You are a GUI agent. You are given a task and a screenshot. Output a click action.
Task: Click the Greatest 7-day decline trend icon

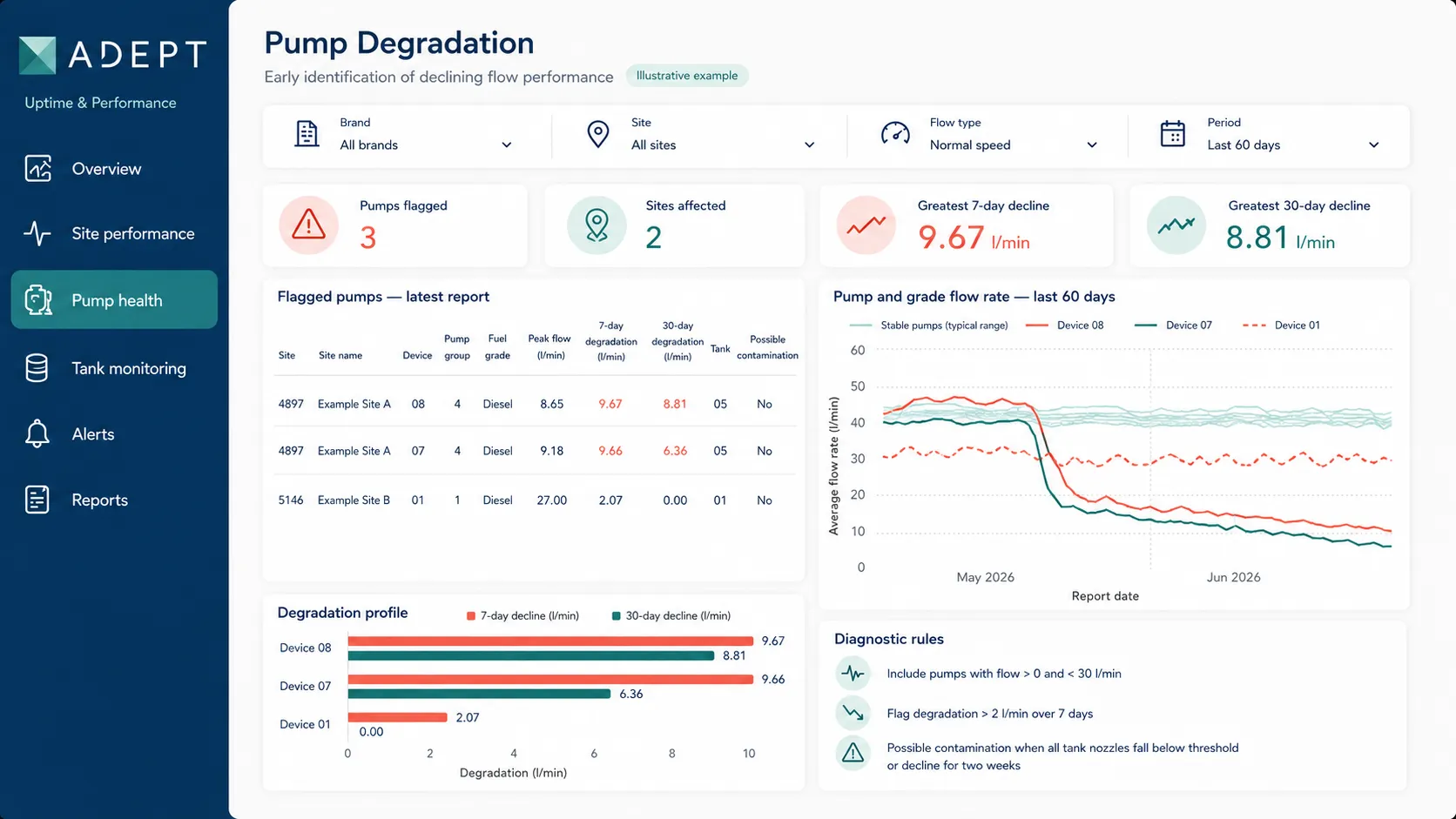click(x=866, y=225)
